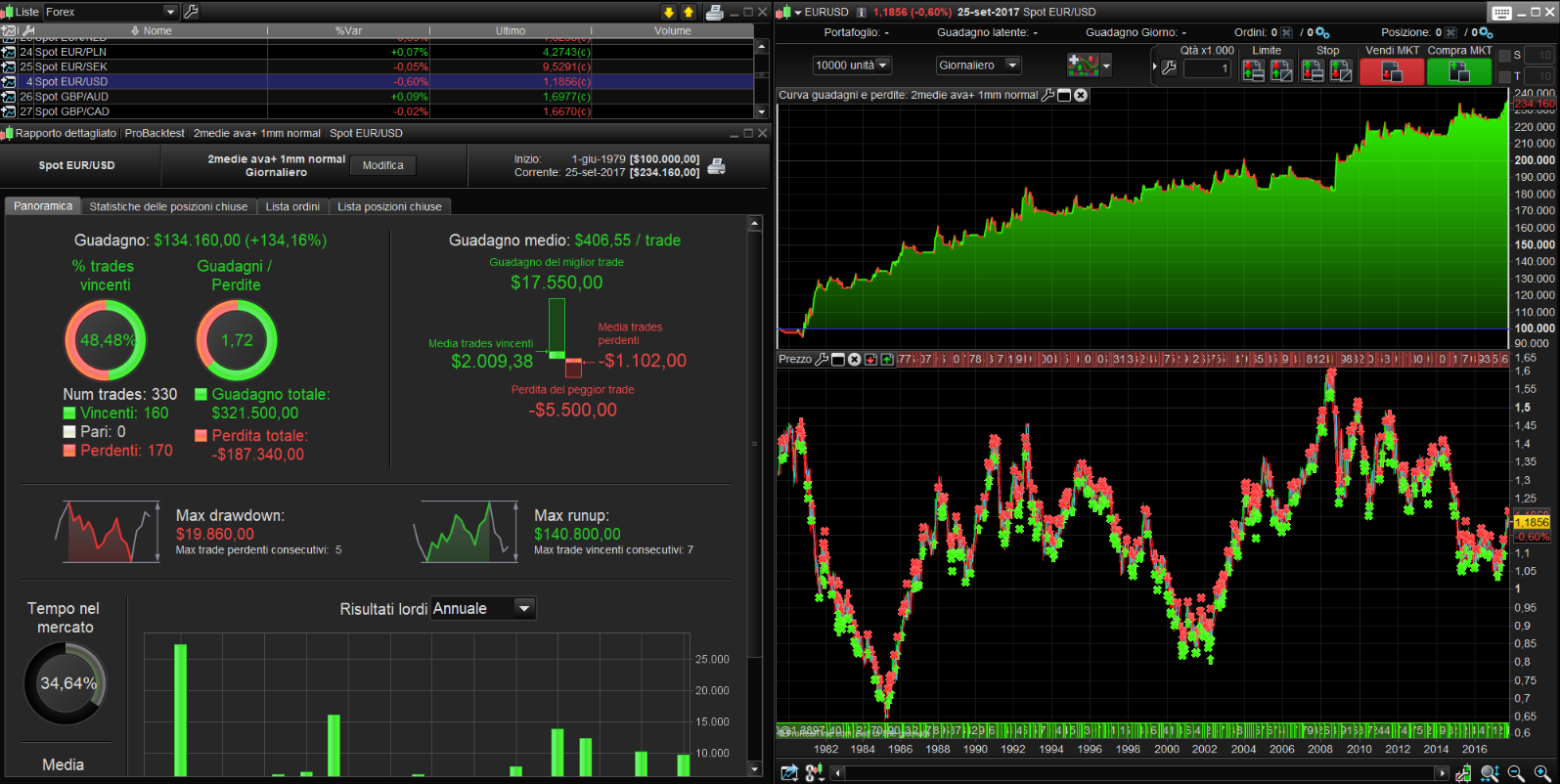The image size is (1560, 784).
Task: Open the Ordini gear settings
Action: click(1323, 33)
